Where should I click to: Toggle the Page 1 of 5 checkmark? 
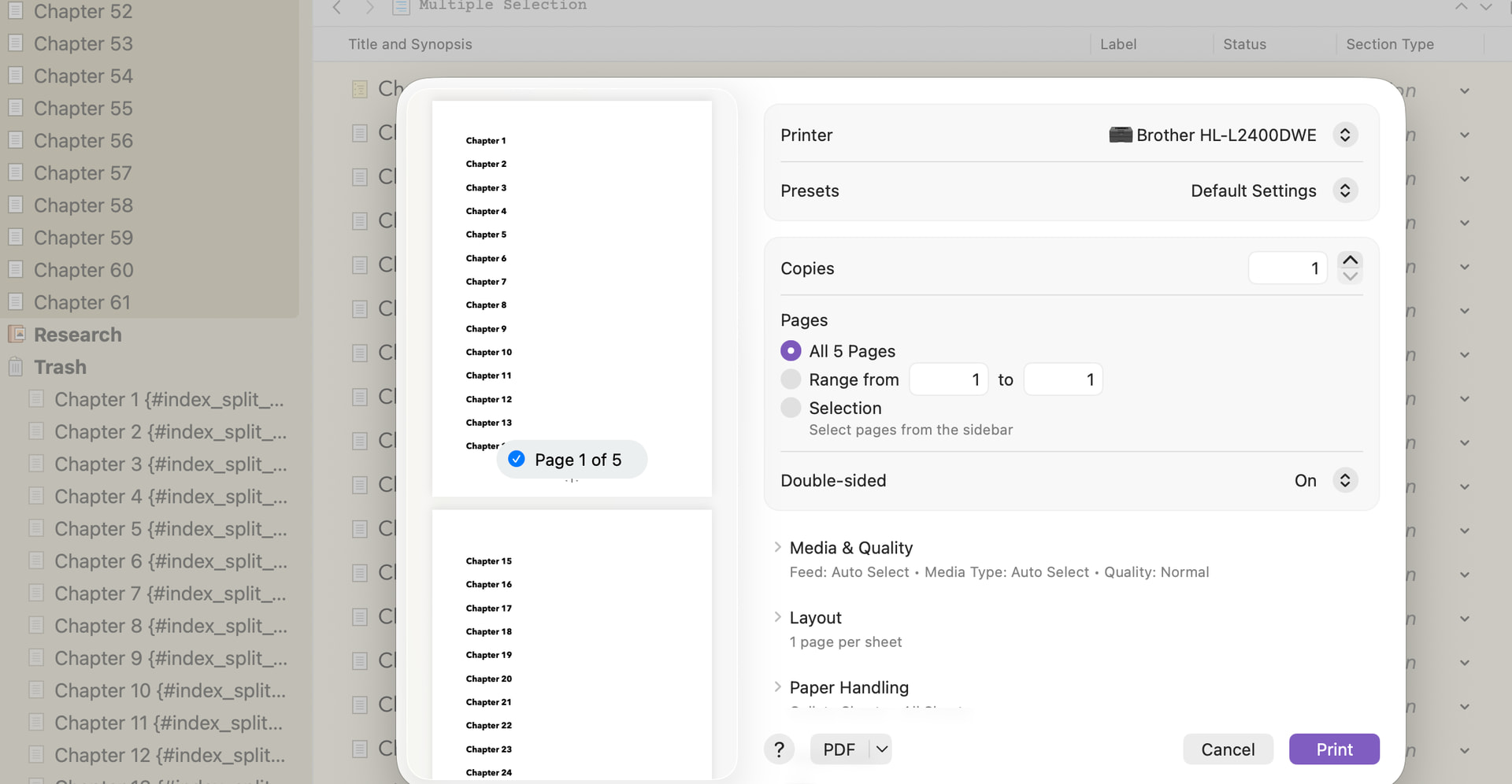[517, 459]
